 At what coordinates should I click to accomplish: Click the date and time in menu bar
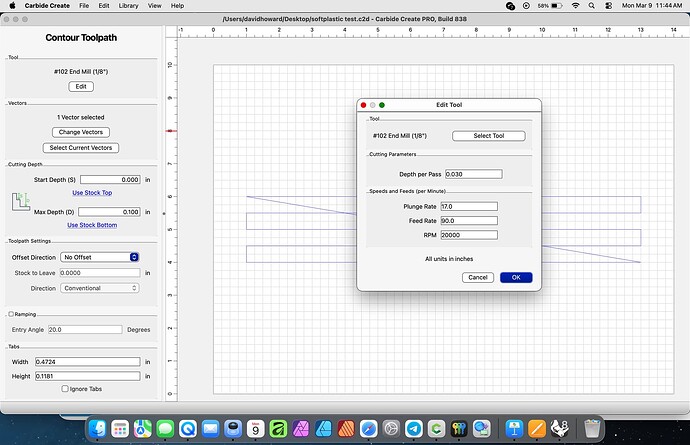[x=652, y=6]
